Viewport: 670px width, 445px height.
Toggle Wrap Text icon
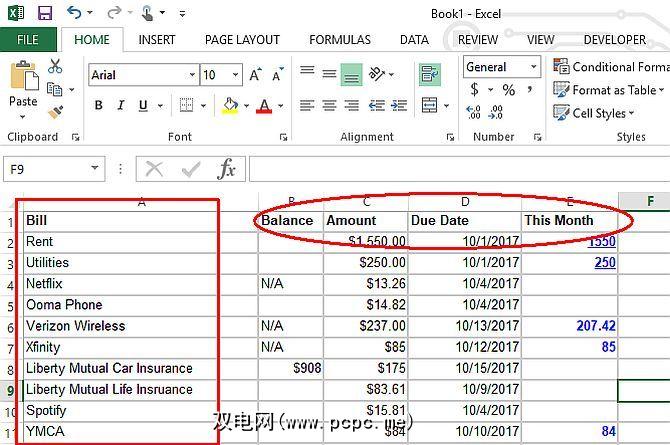(x=429, y=74)
